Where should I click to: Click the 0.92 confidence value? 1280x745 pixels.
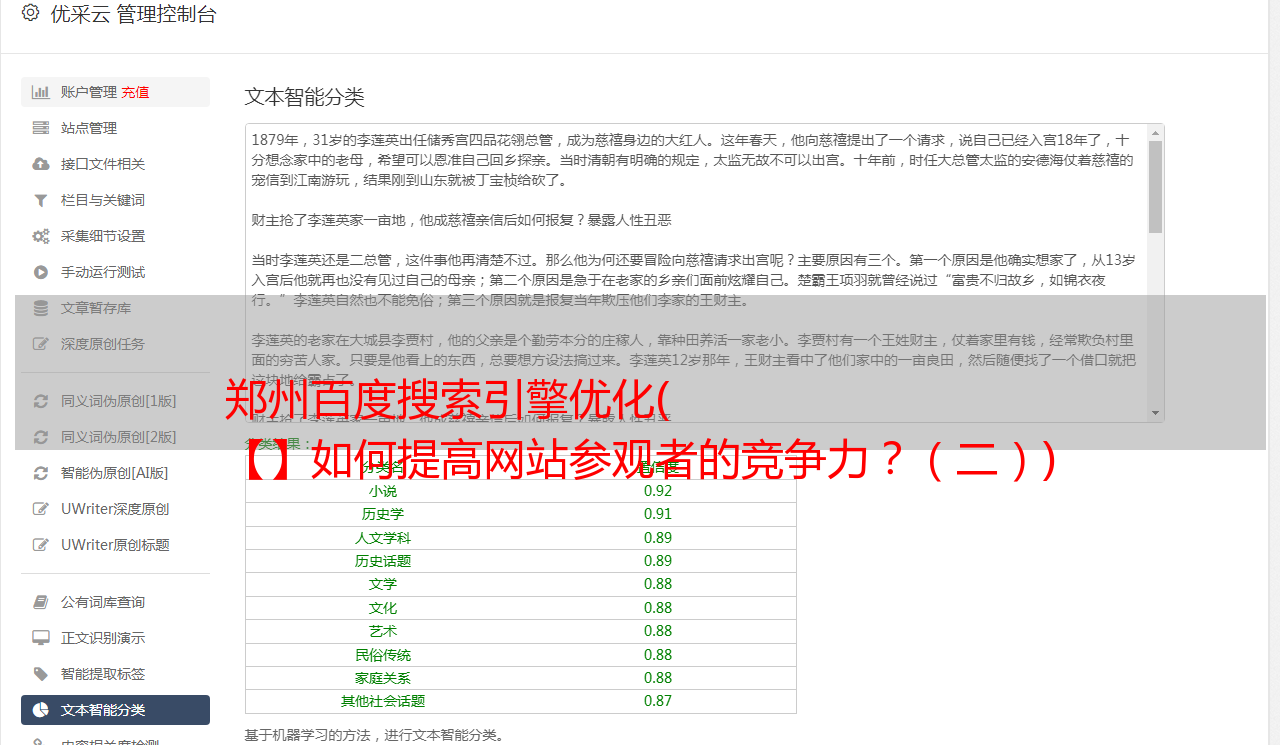pyautogui.click(x=658, y=491)
